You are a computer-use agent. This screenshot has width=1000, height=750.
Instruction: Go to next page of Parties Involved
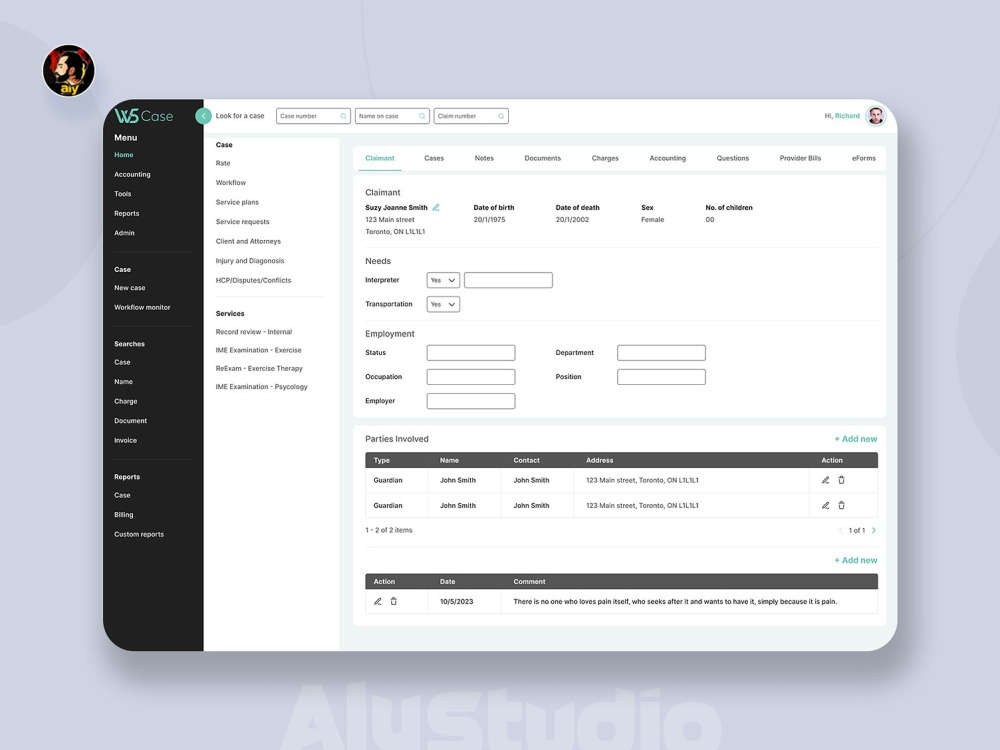pyautogui.click(x=874, y=530)
